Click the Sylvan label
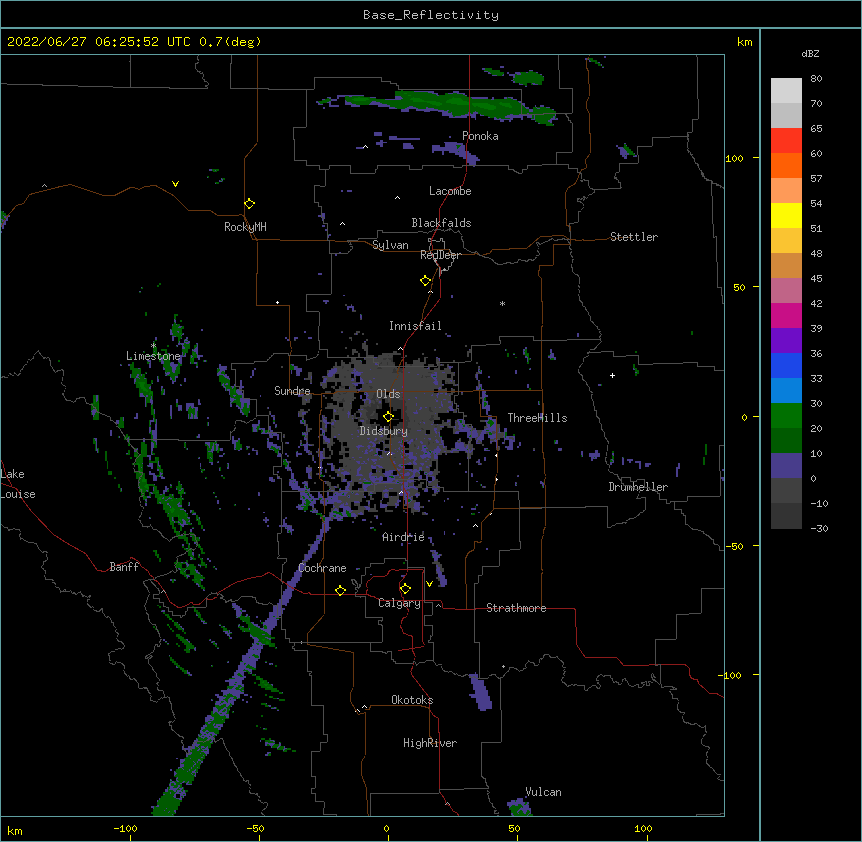The image size is (862, 842). click(390, 245)
